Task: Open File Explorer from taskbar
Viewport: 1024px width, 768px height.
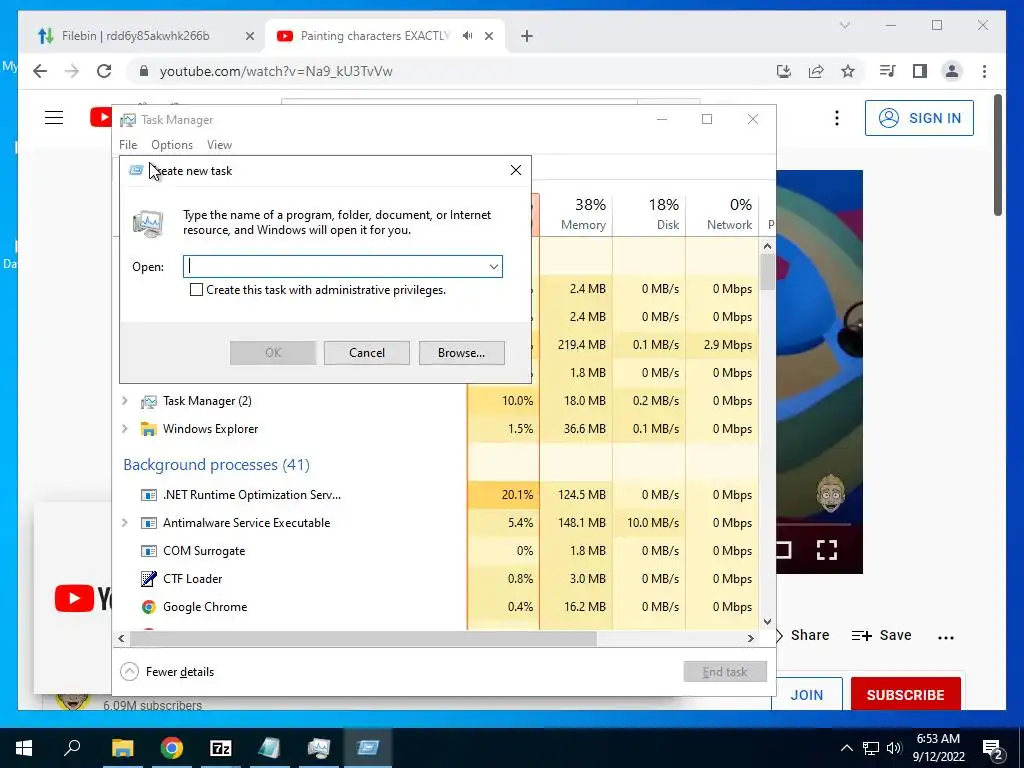Action: point(122,748)
